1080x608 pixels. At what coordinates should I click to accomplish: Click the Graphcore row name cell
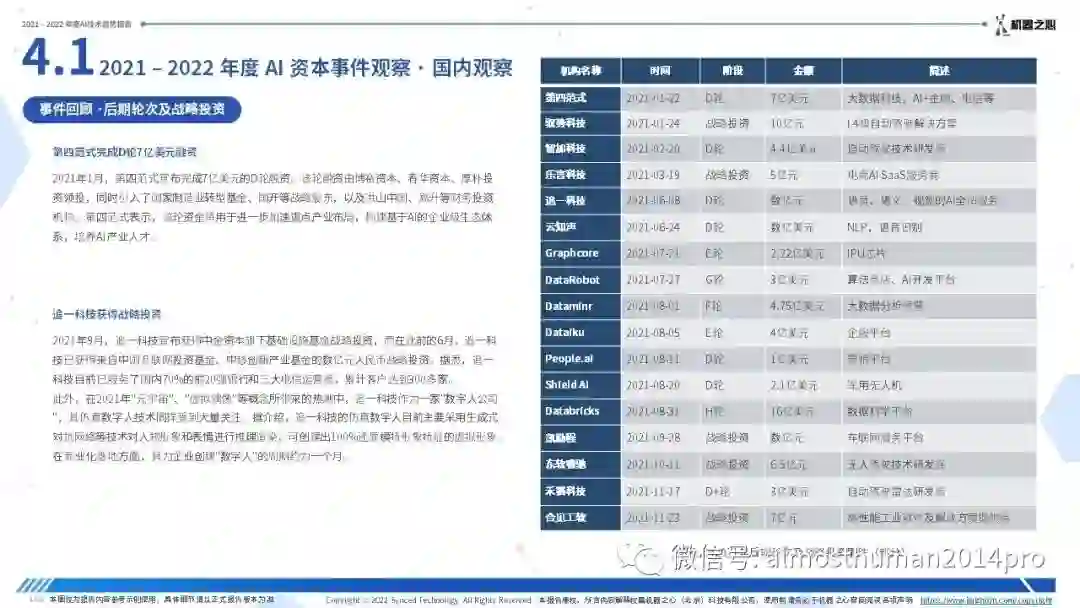point(581,253)
